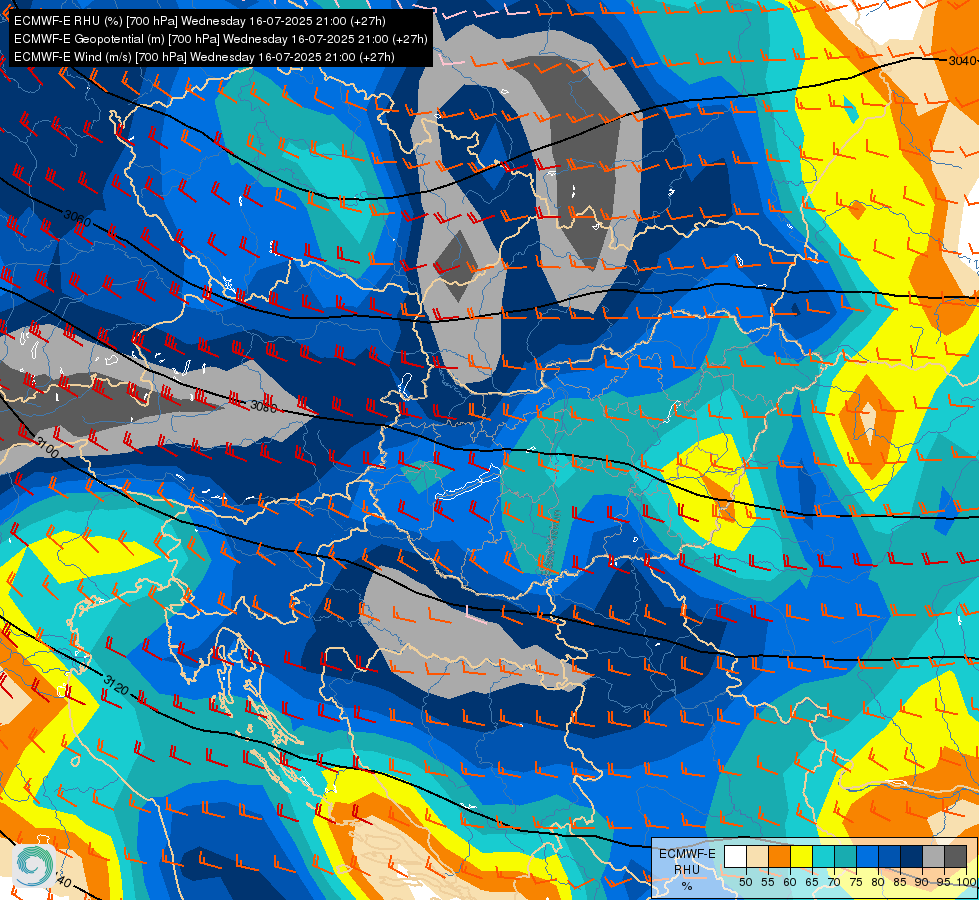Pick the light gray 90-95 legend swatch
979x900 pixels.
point(933,856)
